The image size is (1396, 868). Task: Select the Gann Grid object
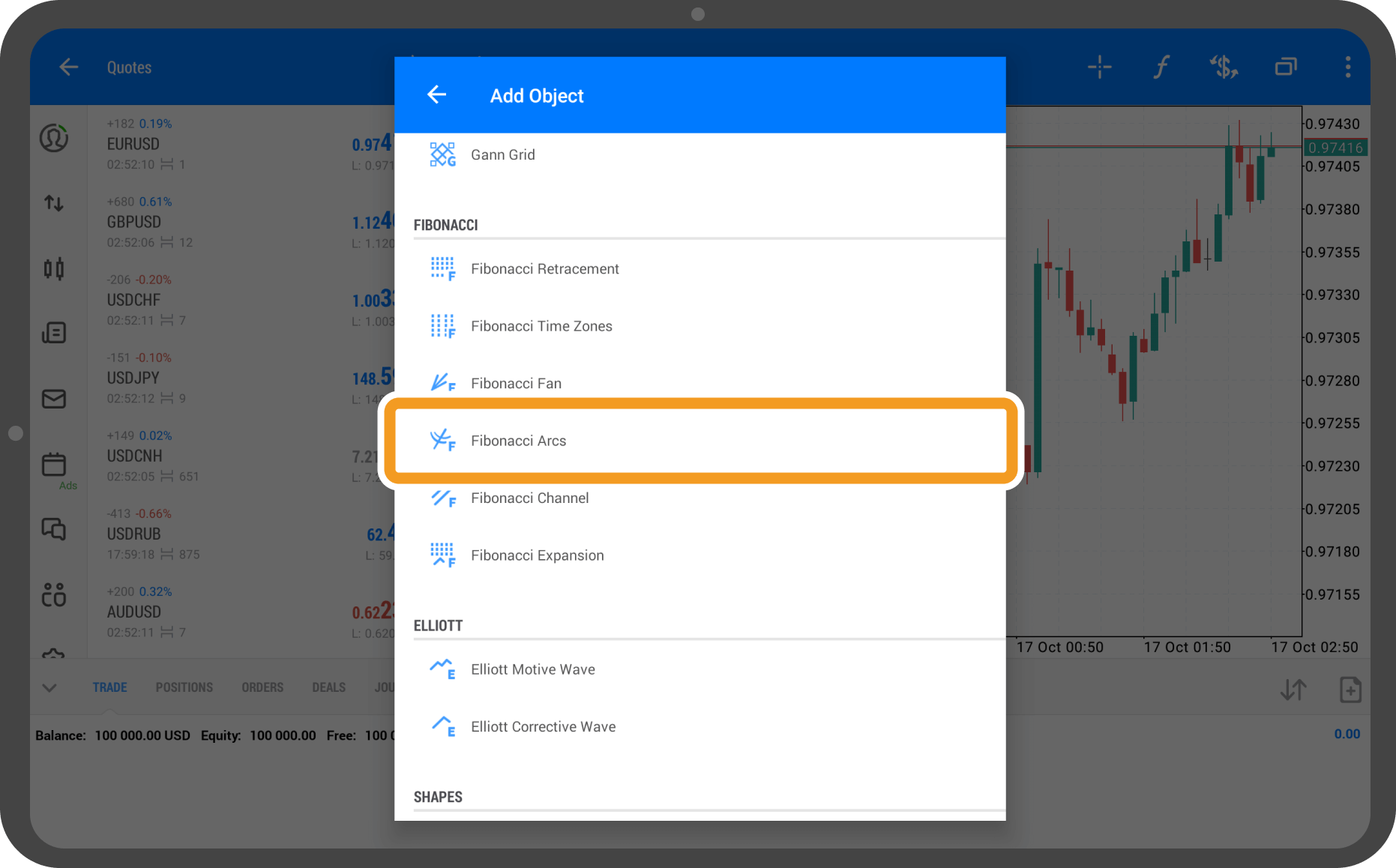pyautogui.click(x=502, y=155)
